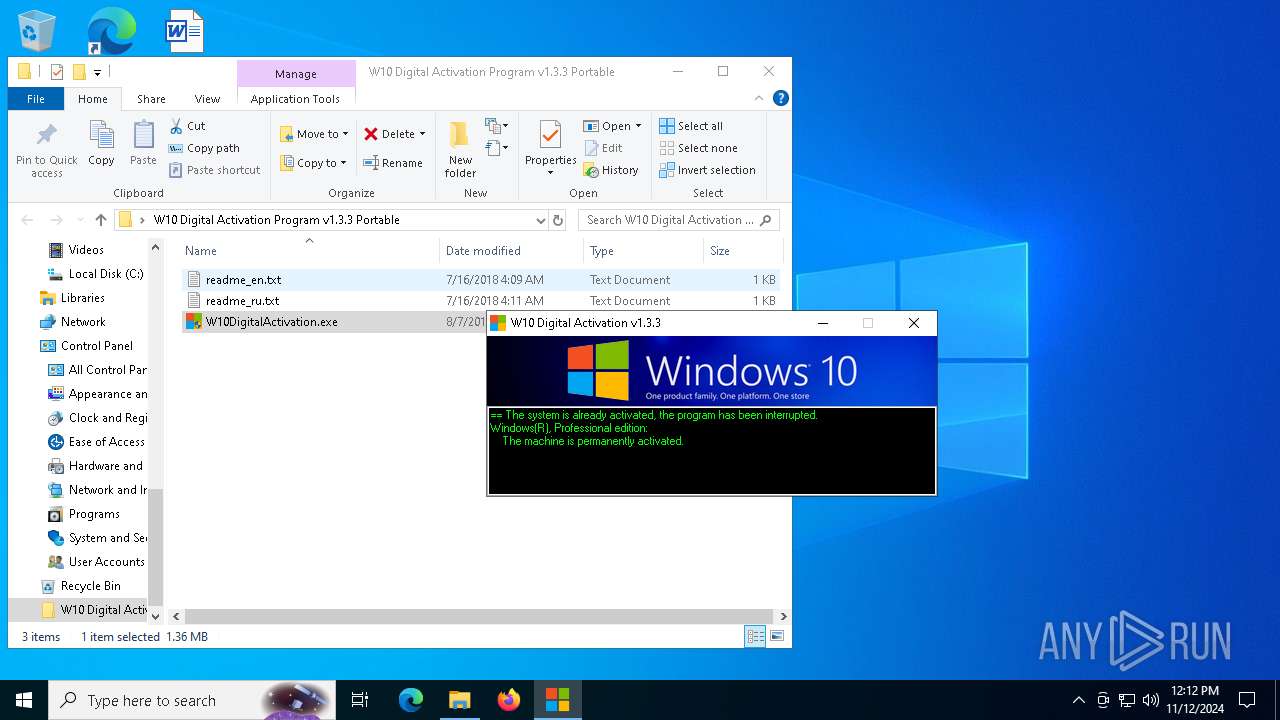The image size is (1280, 720).
Task: Open Control Panel in navigation pane
Action: 96,346
